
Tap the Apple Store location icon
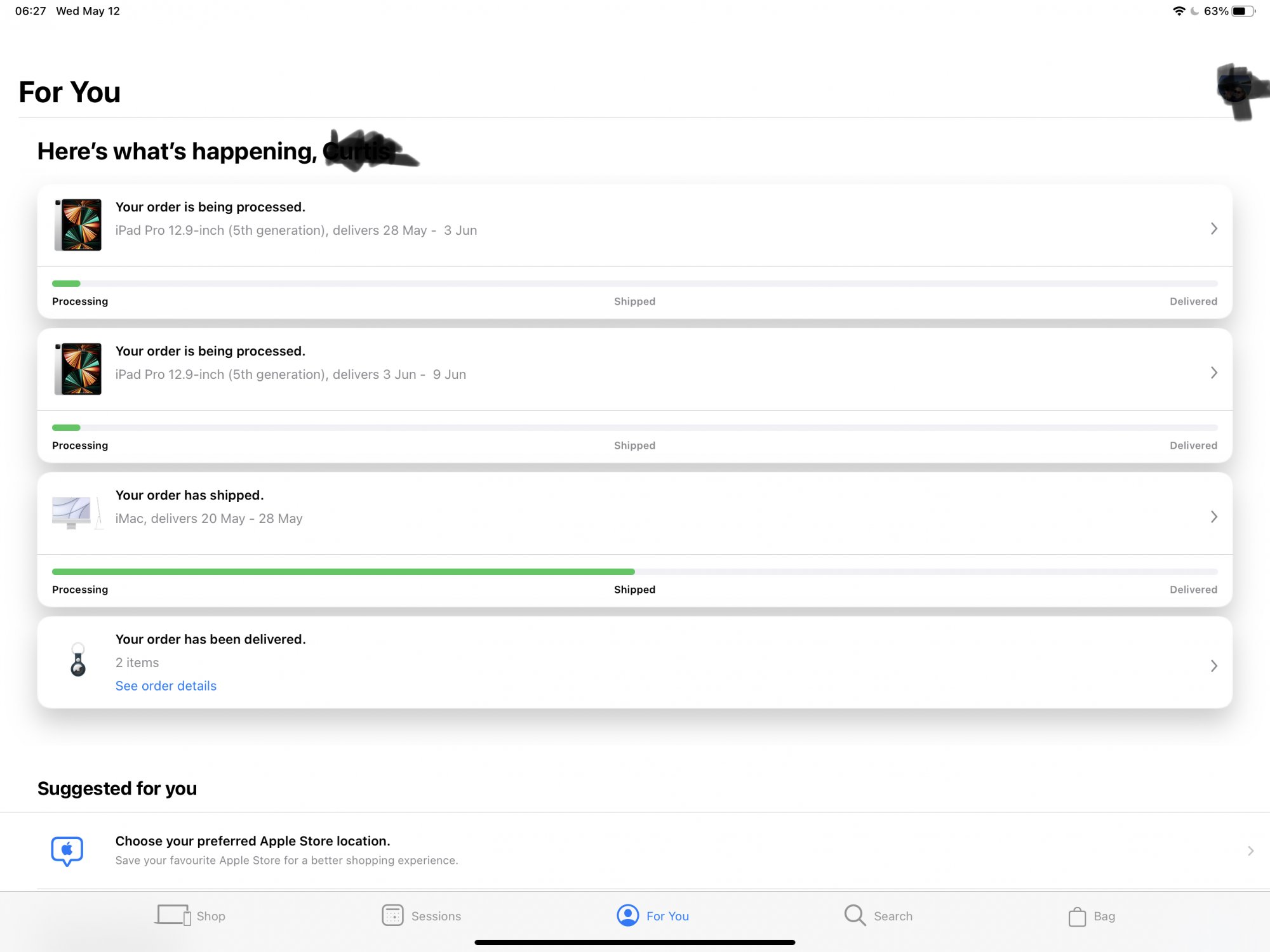coord(67,850)
